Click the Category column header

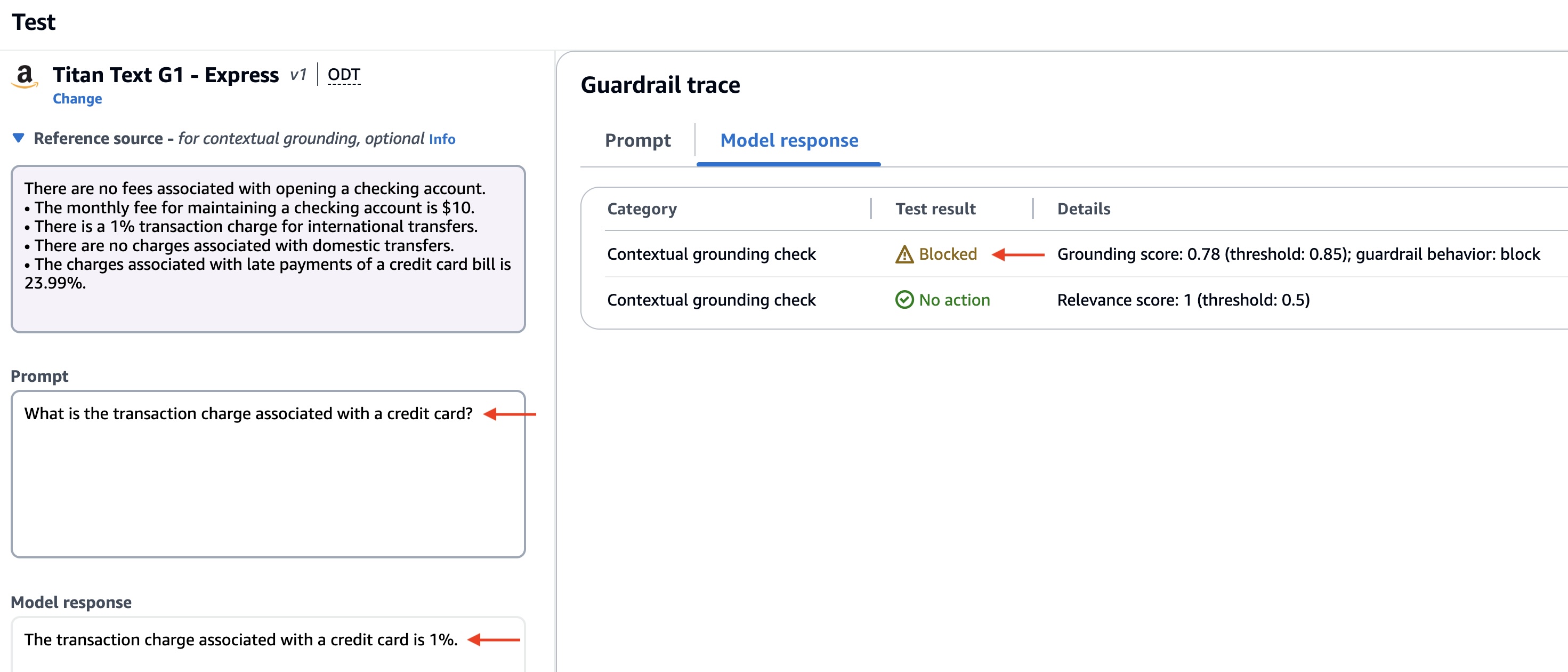[x=642, y=209]
